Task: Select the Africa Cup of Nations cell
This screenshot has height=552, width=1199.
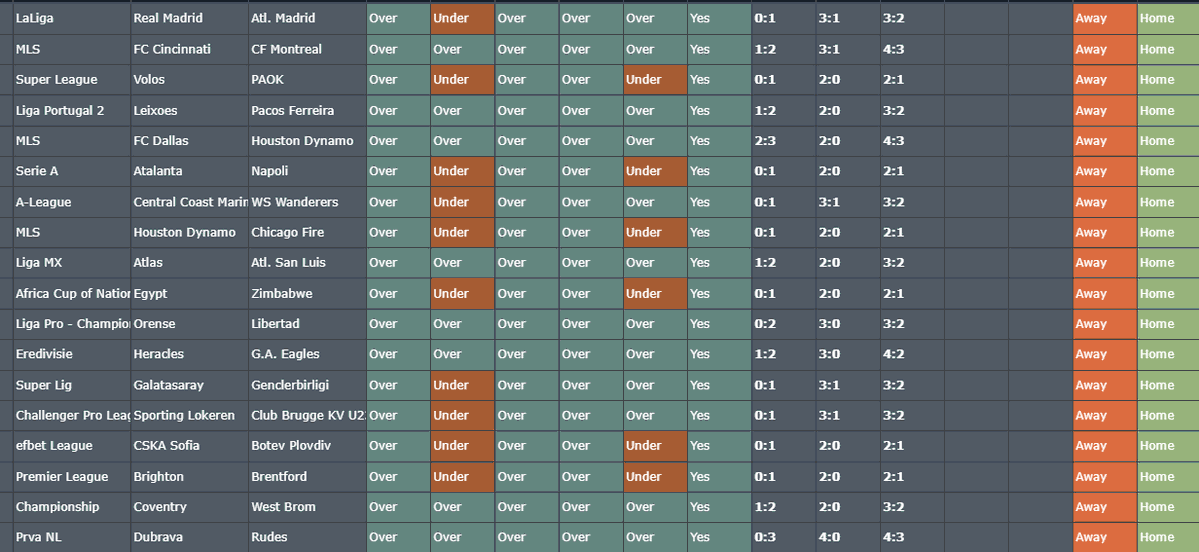Action: [72, 294]
